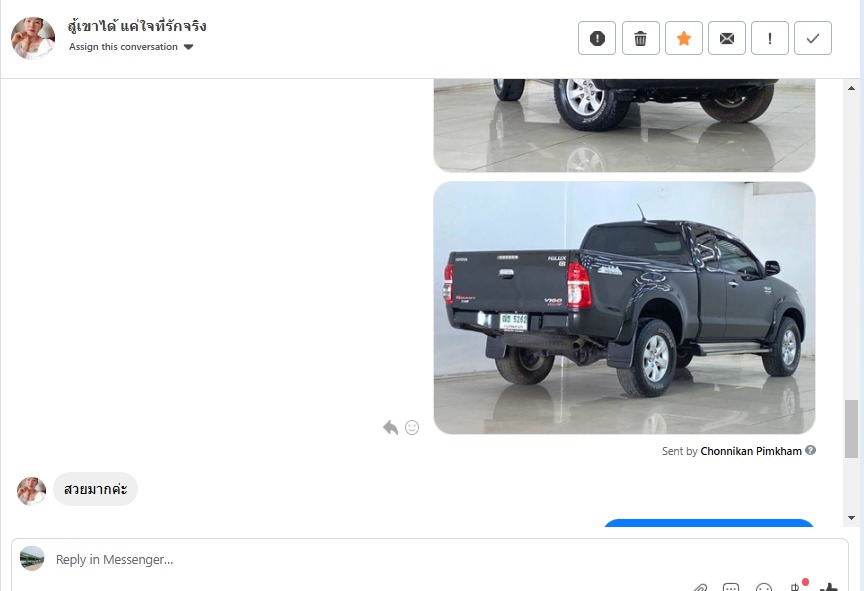Open saved replies speech bubble icon
864x591 pixels.
(731, 587)
